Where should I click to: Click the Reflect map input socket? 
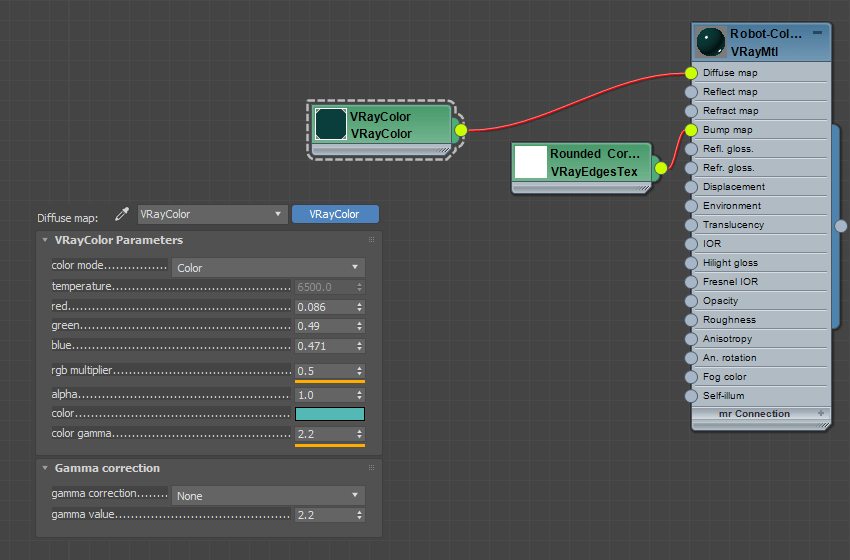(691, 92)
